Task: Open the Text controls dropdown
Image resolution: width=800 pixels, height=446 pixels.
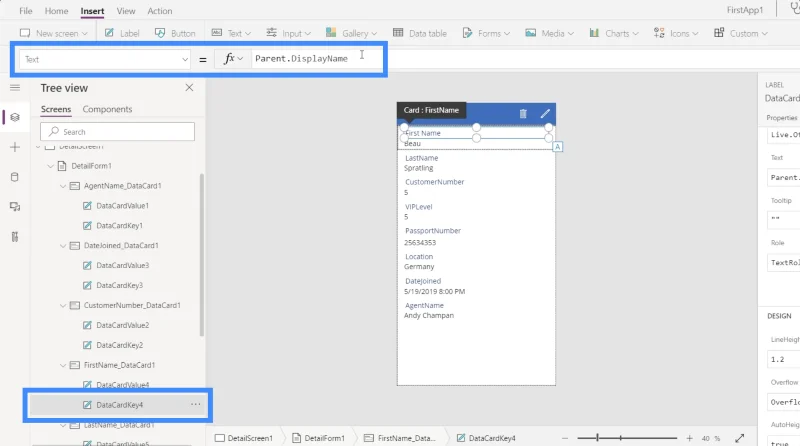Action: (x=231, y=33)
